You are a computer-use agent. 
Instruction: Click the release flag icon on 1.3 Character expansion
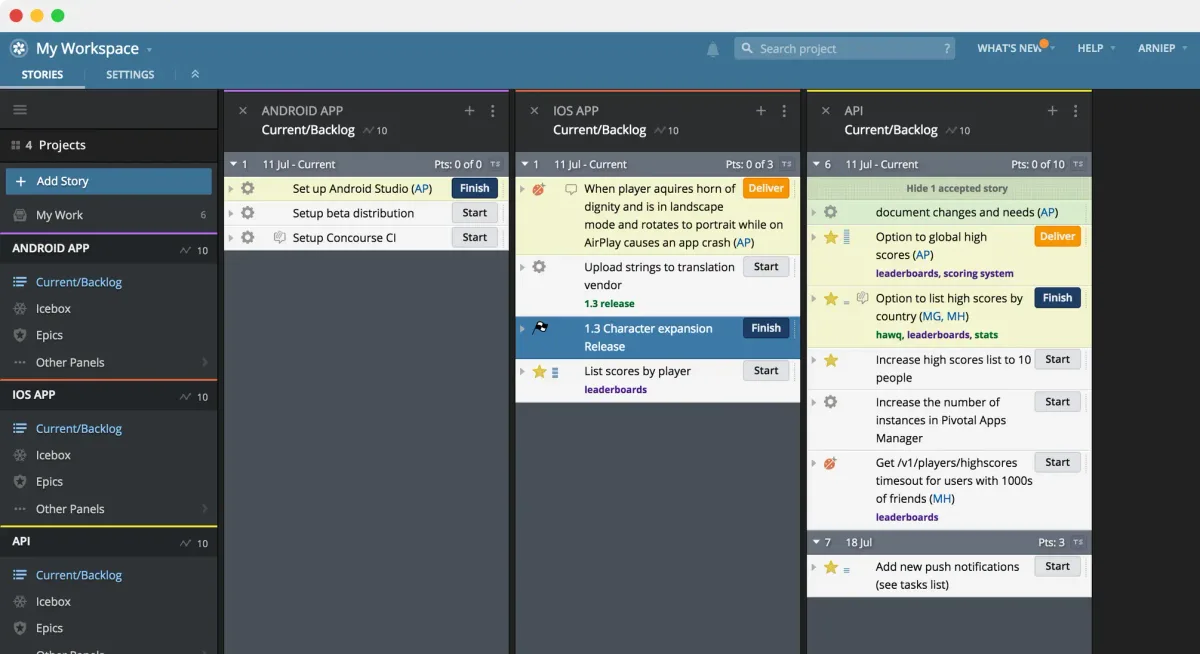(539, 328)
